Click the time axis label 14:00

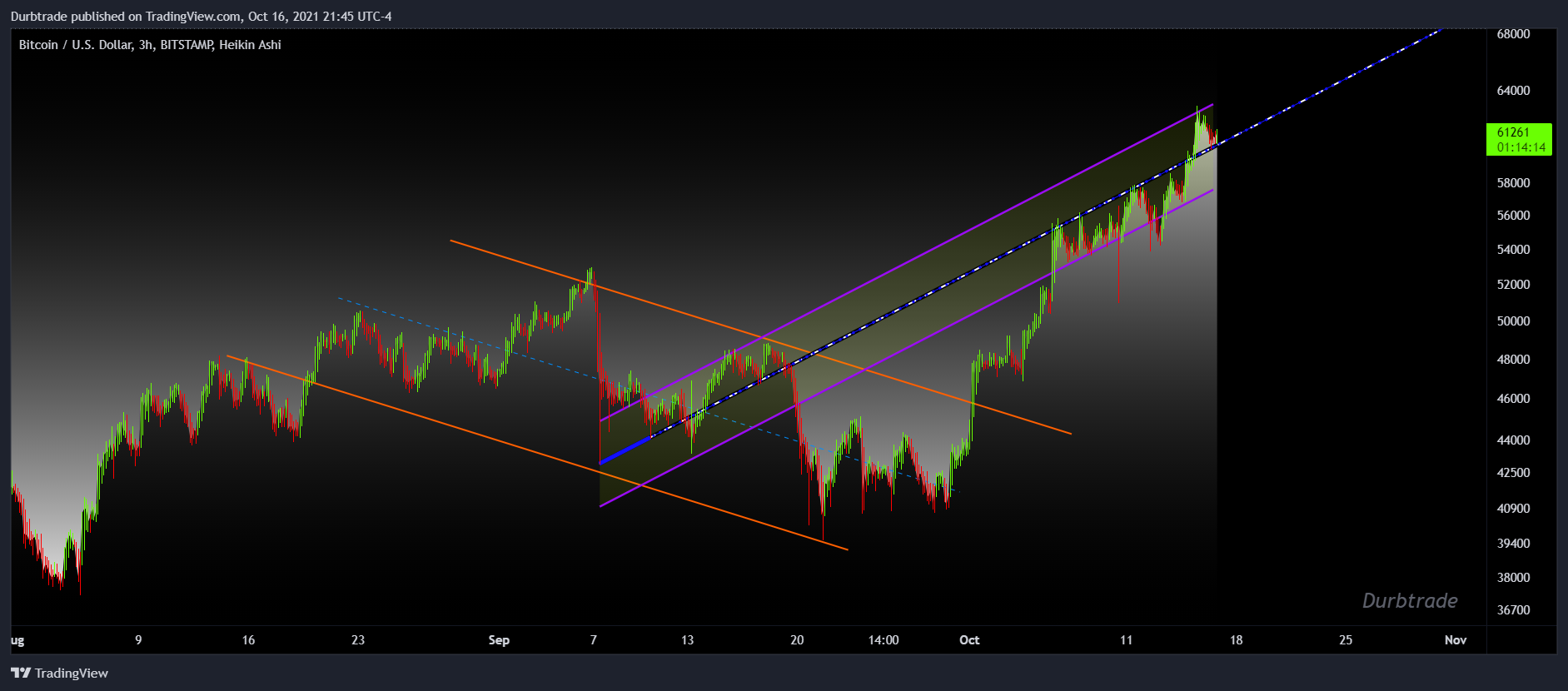[884, 640]
